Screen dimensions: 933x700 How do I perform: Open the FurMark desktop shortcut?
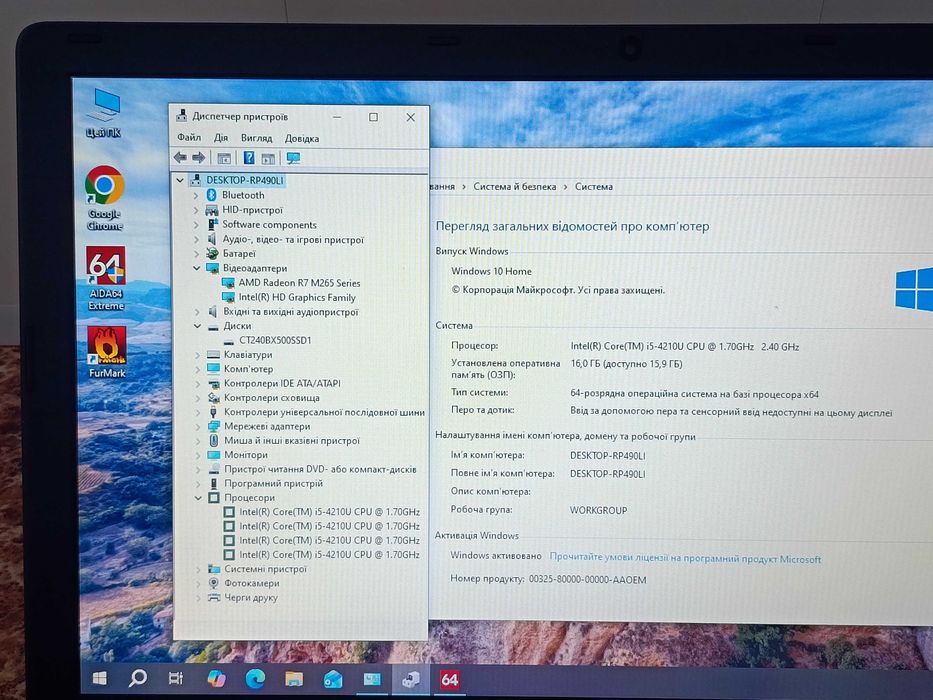coord(107,352)
